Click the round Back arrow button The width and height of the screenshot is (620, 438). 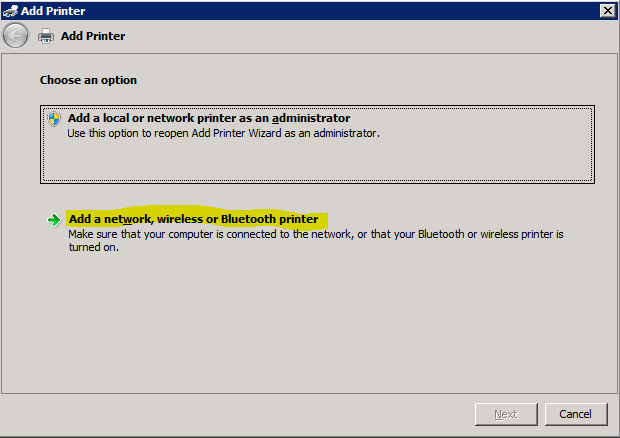pyautogui.click(x=16, y=36)
